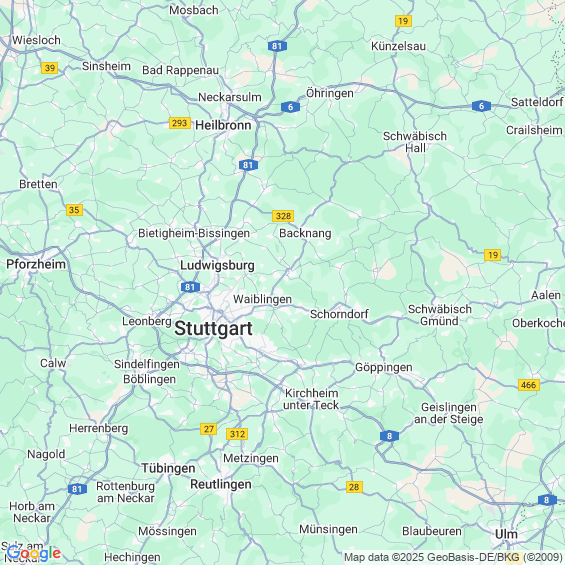Select the A6 shield near Öhringen
Image resolution: width=565 pixels, height=565 pixels.
[x=290, y=107]
